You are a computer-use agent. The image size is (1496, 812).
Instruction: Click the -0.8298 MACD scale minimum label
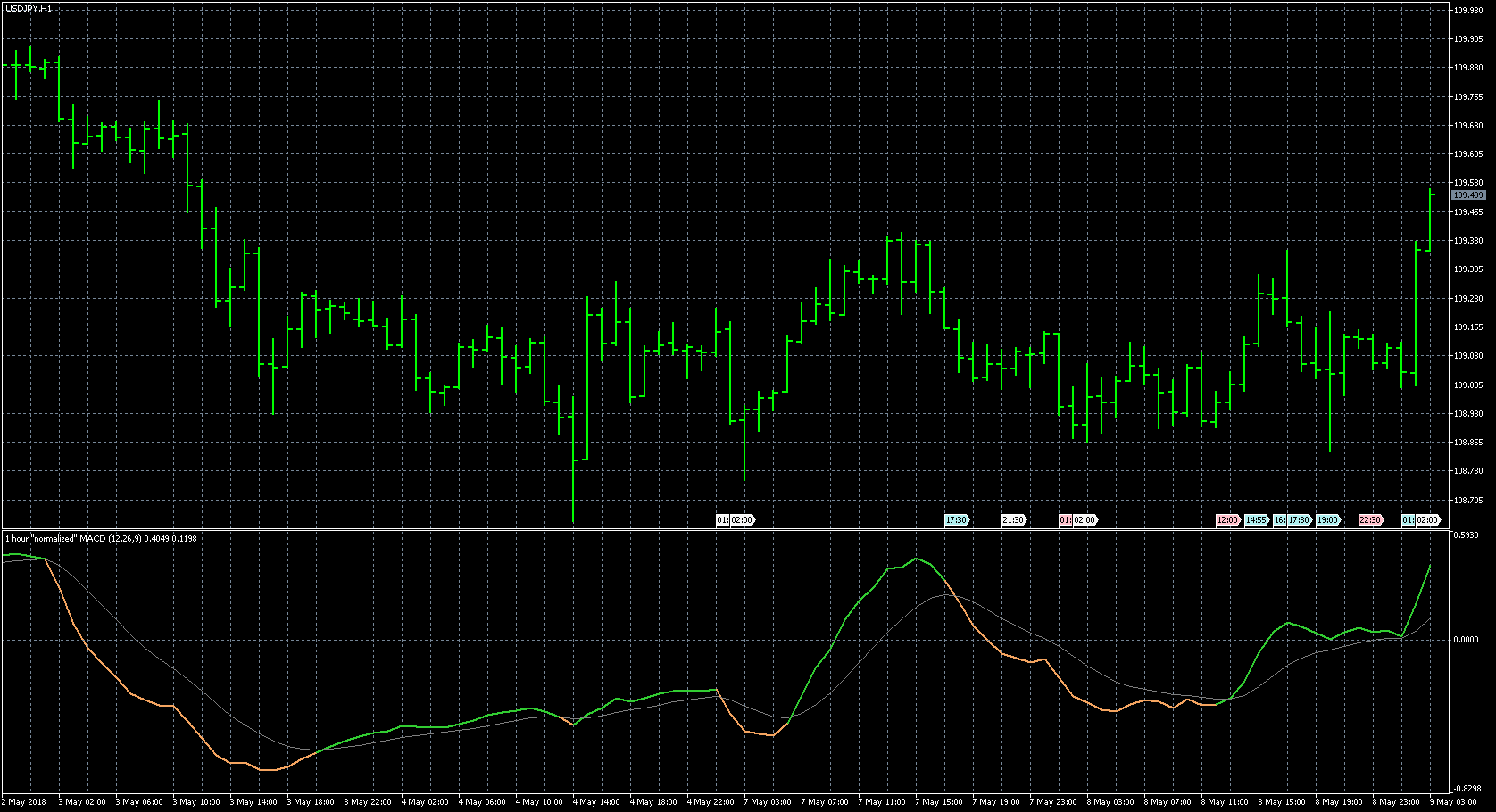pos(1467,789)
